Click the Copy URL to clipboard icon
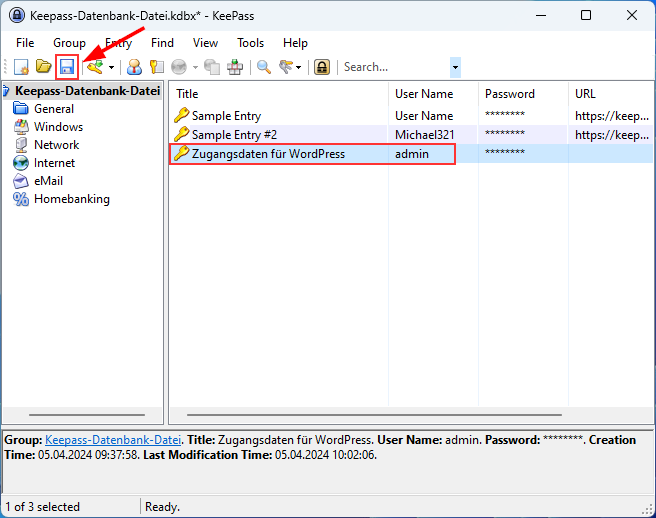This screenshot has width=656, height=518. pyautogui.click(x=212, y=67)
